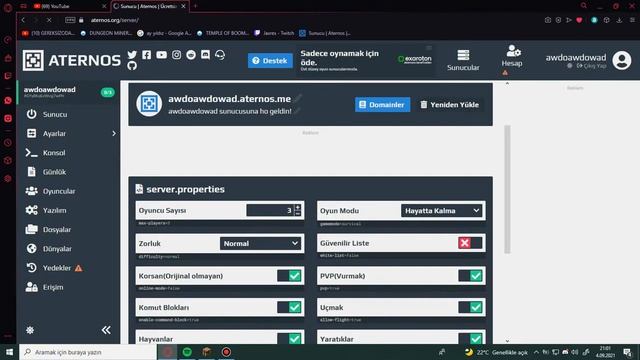Toggle Güvenilir Liste switch

point(470,243)
